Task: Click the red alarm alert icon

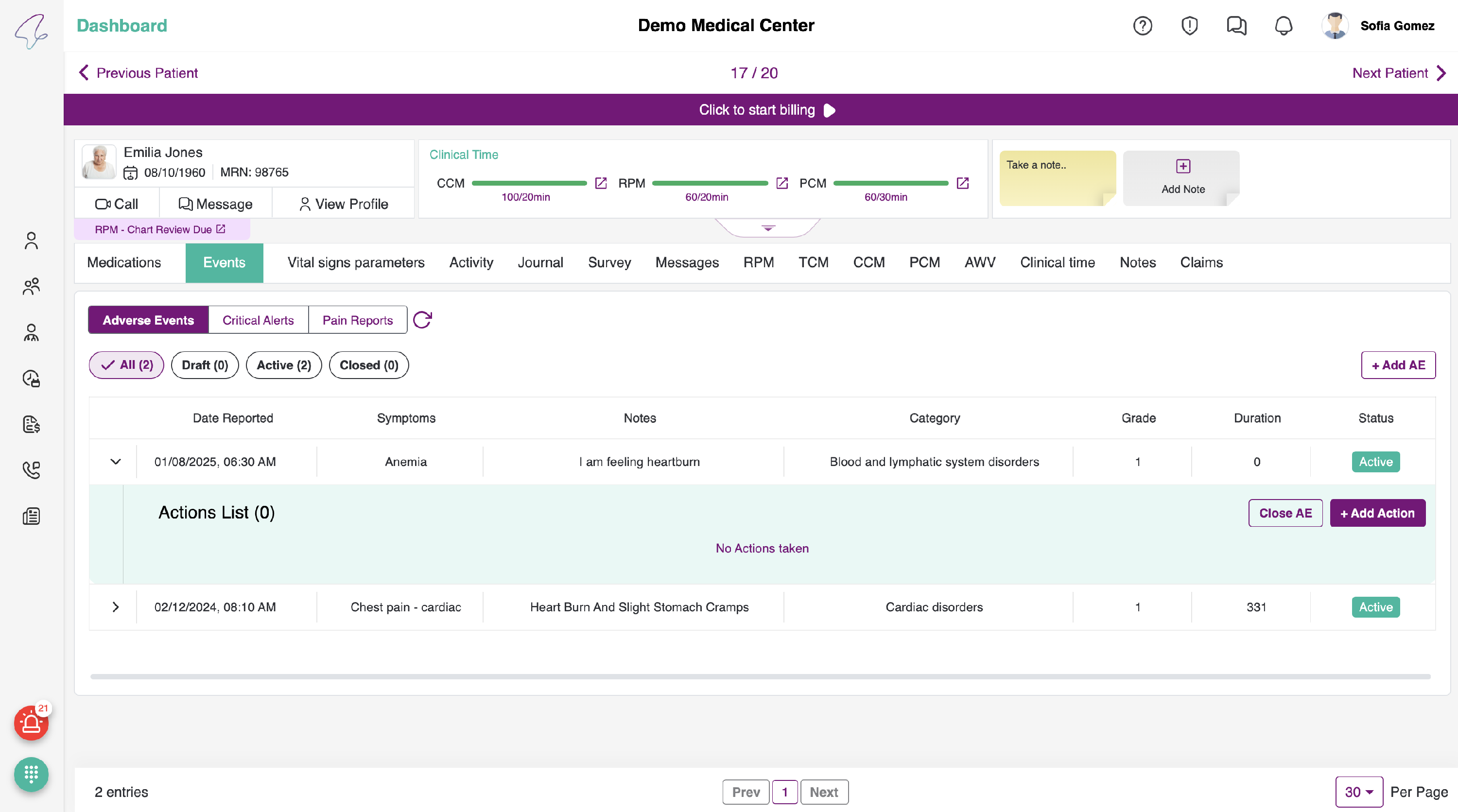Action: point(31,723)
